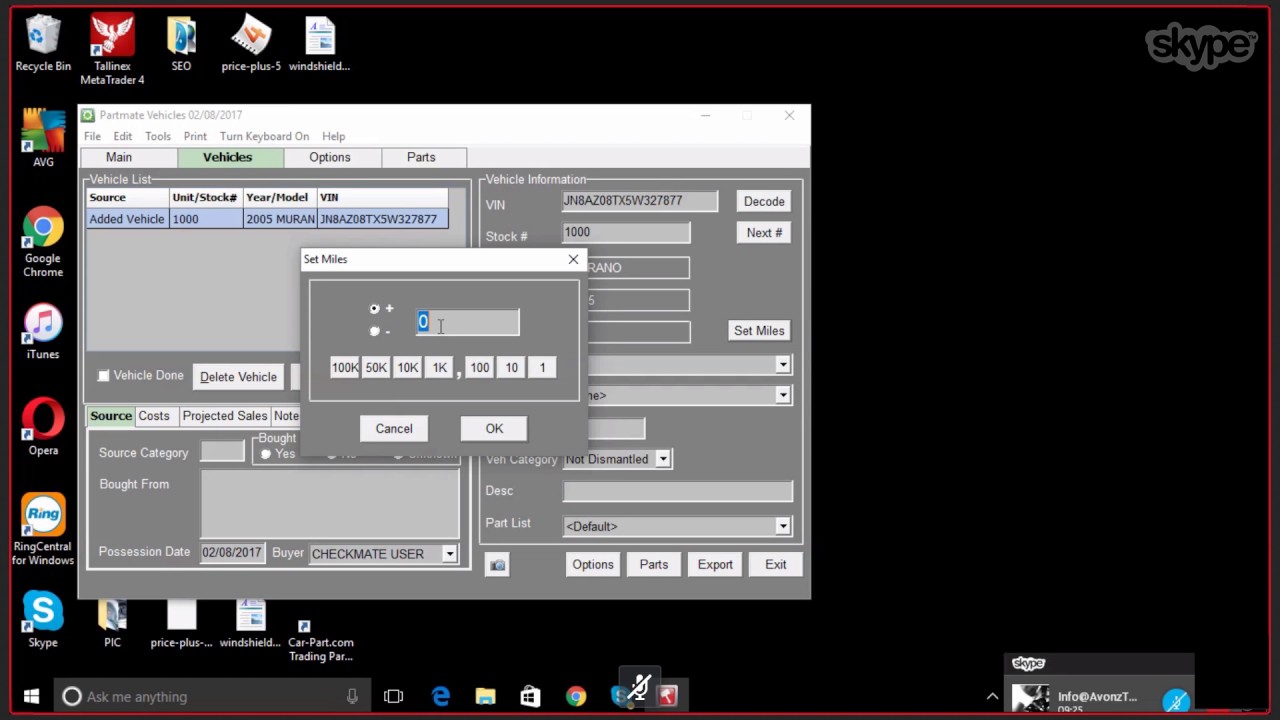Confirm Set Miles with OK
The width and height of the screenshot is (1280, 720).
[494, 429]
